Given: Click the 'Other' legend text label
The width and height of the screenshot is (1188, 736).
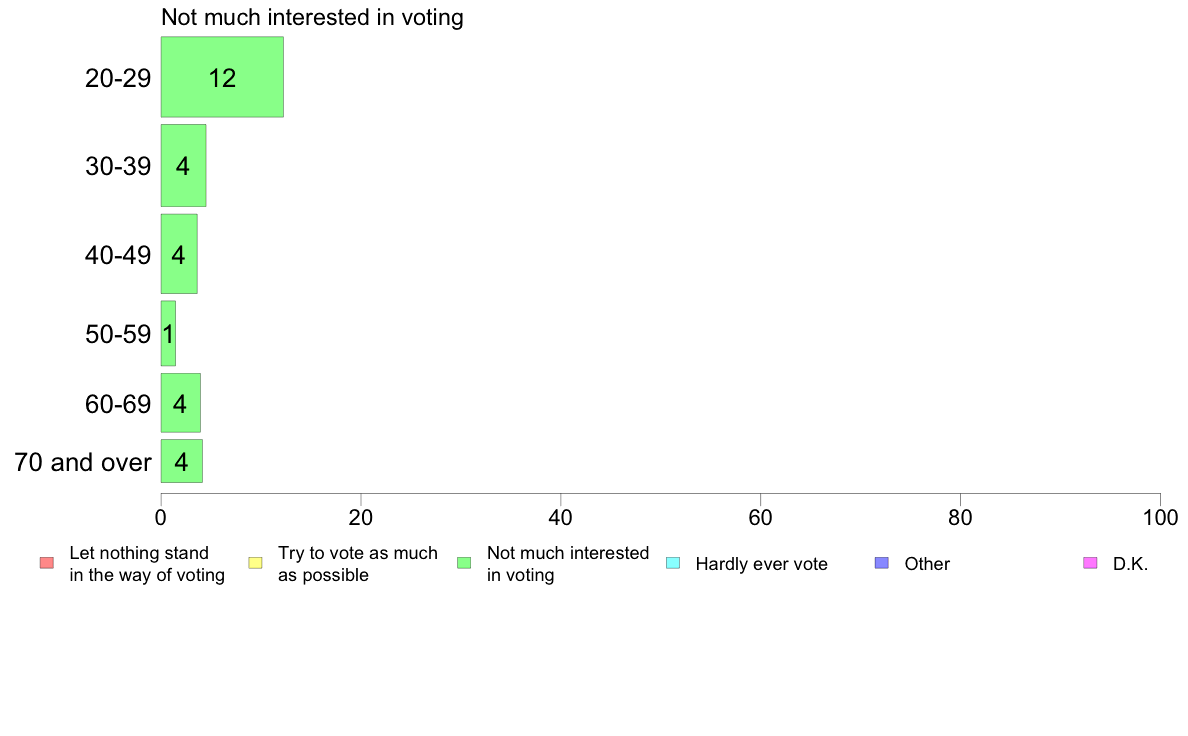Looking at the screenshot, I should [927, 564].
